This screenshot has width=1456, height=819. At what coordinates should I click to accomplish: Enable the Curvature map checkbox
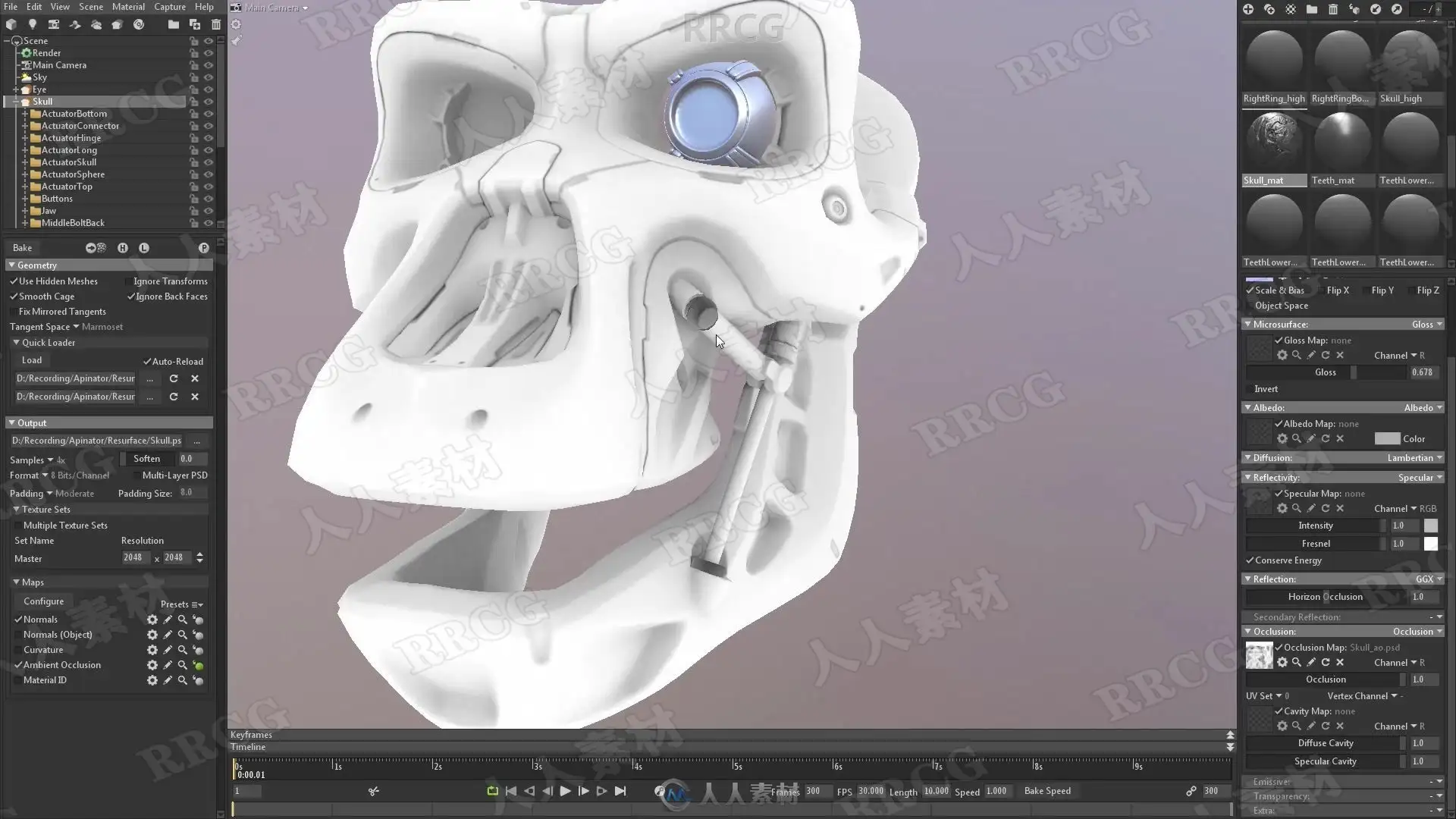point(18,650)
